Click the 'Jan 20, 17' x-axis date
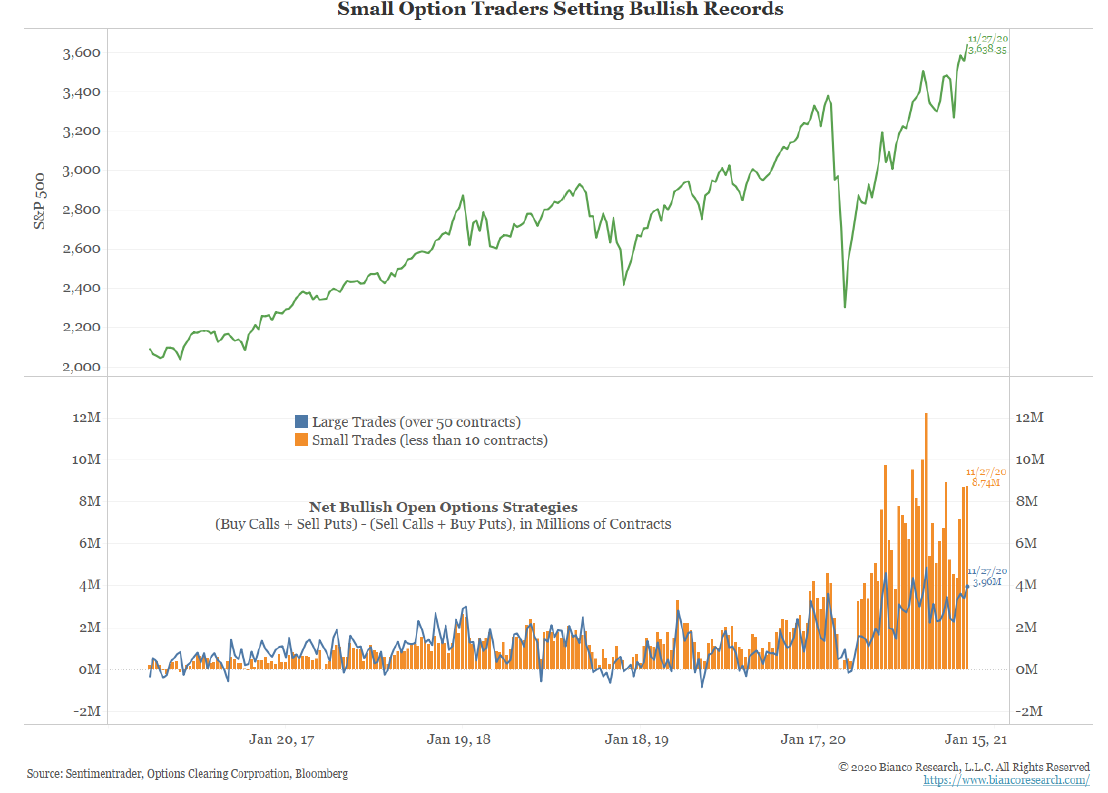The height and width of the screenshot is (793, 1108). point(281,740)
